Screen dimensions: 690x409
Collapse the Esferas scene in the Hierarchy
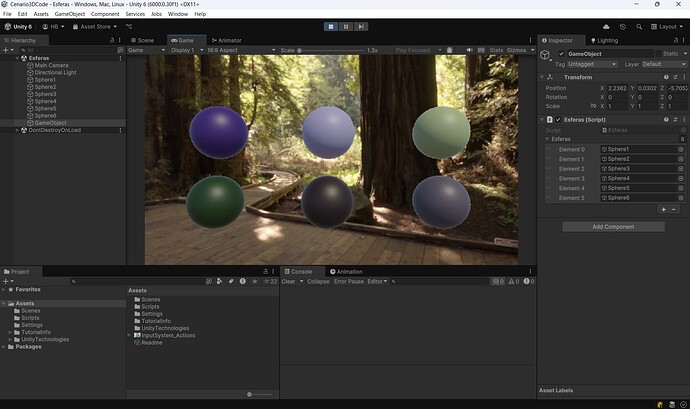[x=18, y=58]
